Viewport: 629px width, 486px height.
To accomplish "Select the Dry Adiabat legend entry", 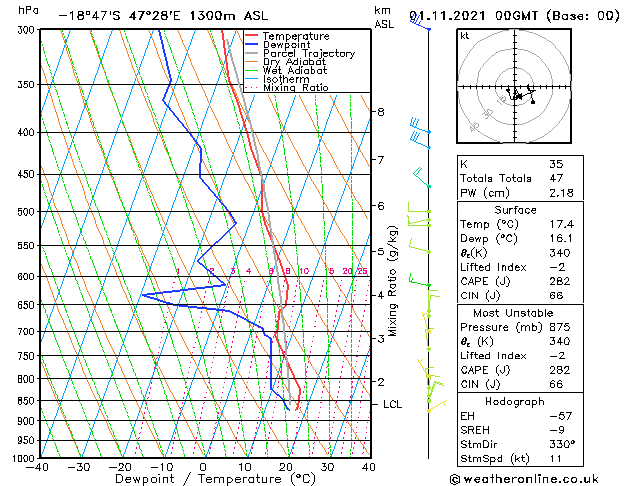I will [294, 62].
